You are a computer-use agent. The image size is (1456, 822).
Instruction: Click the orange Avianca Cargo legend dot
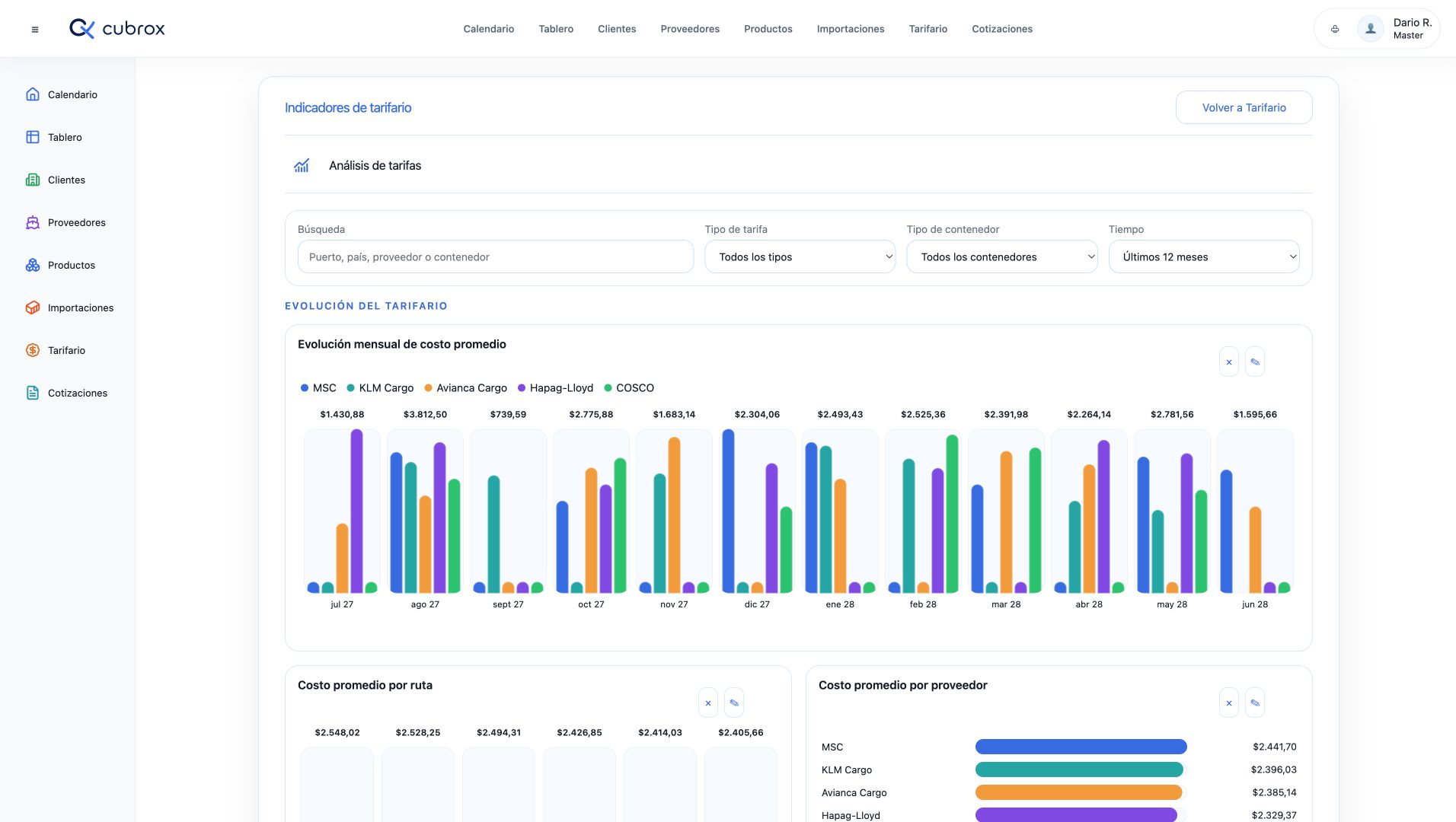(x=429, y=388)
